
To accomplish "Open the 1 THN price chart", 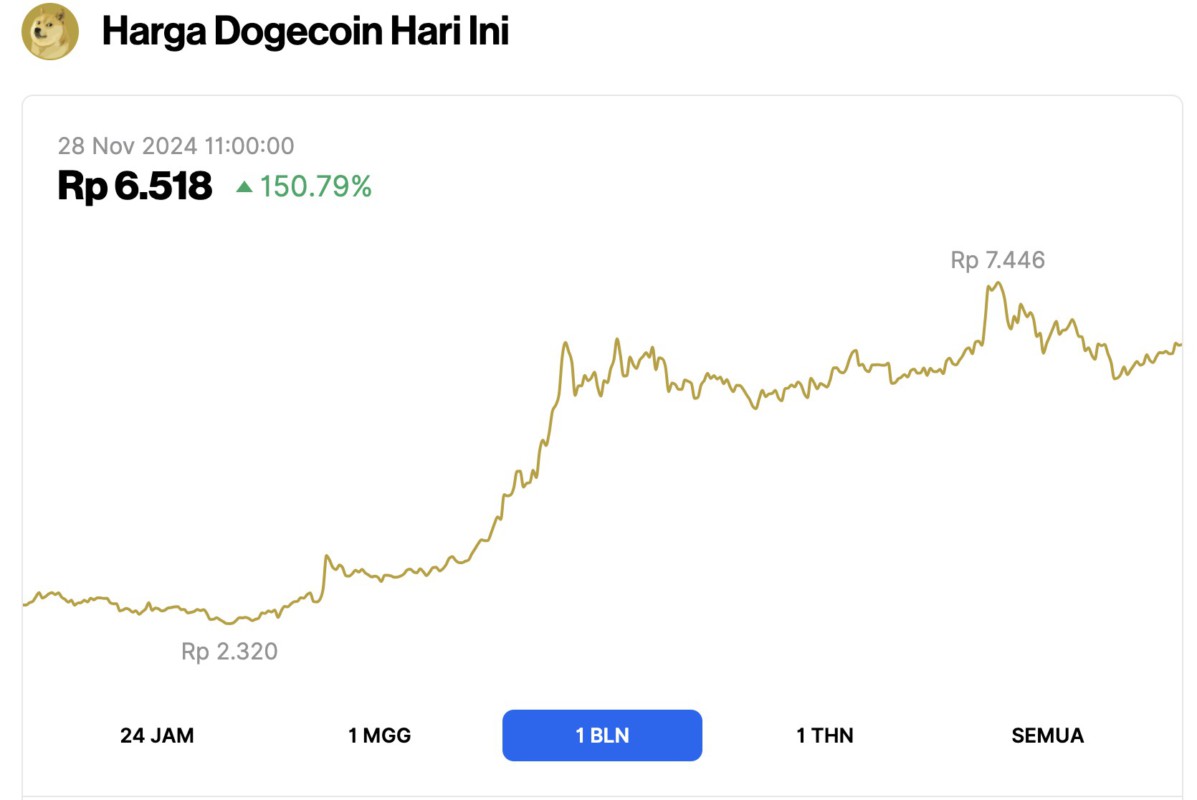I will pyautogui.click(x=823, y=735).
